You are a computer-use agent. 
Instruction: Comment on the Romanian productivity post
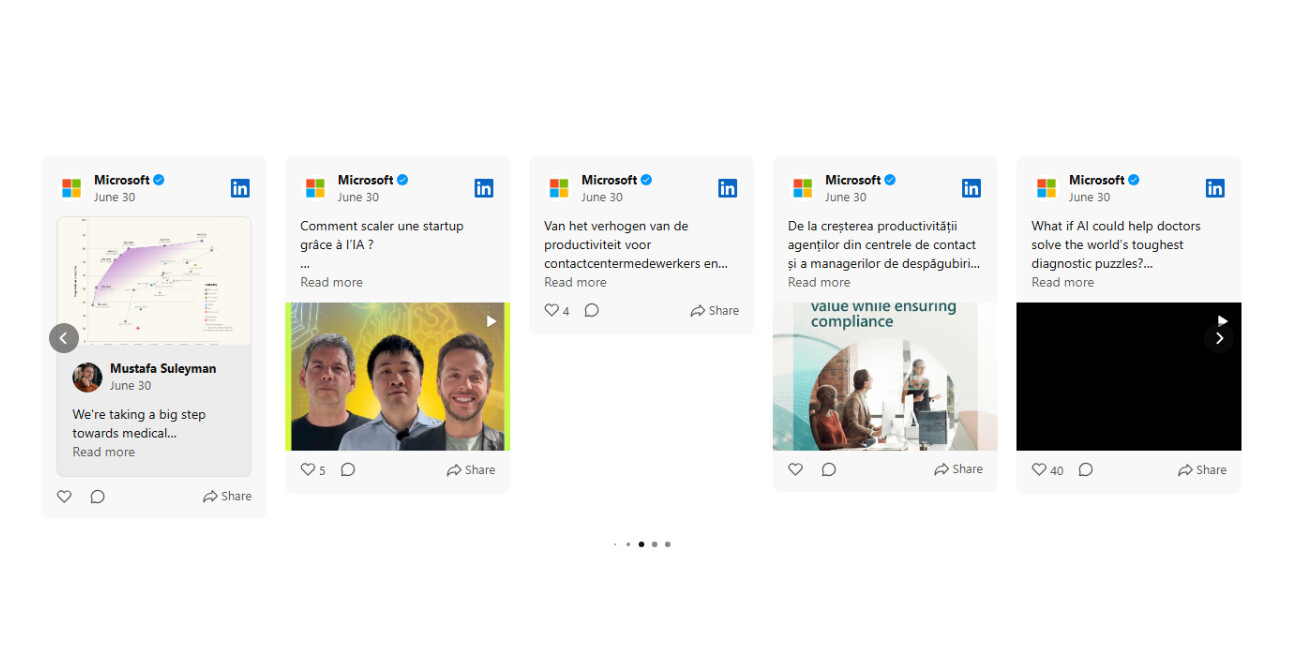(829, 469)
